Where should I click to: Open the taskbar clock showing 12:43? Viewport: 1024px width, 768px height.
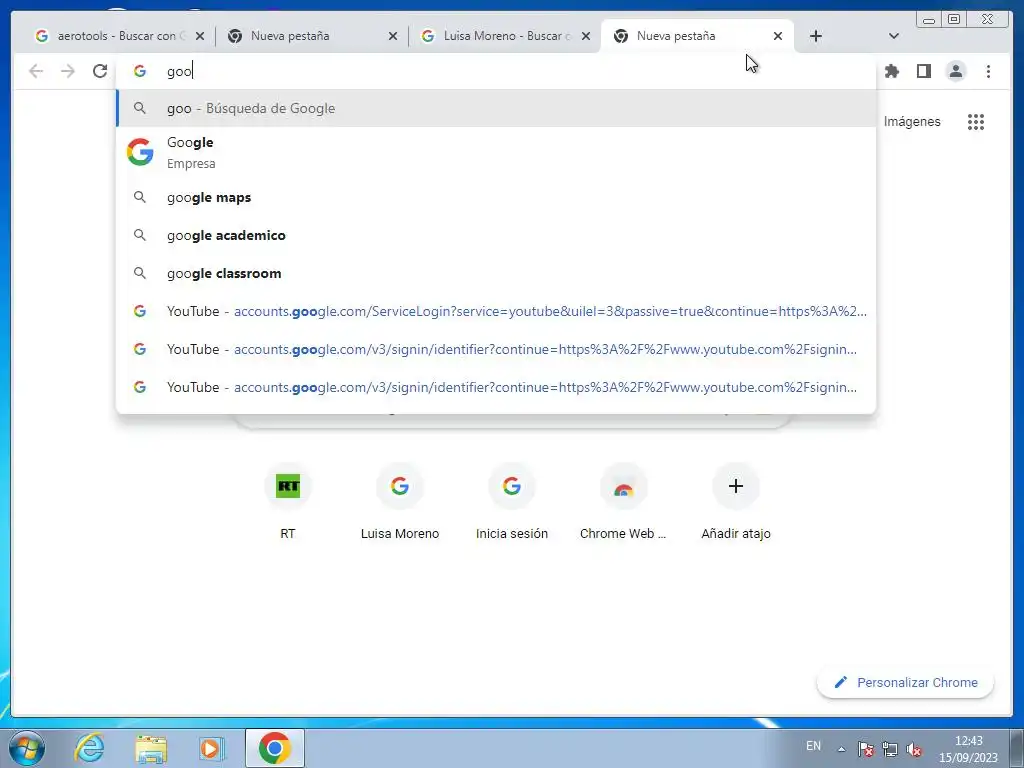coord(968,749)
